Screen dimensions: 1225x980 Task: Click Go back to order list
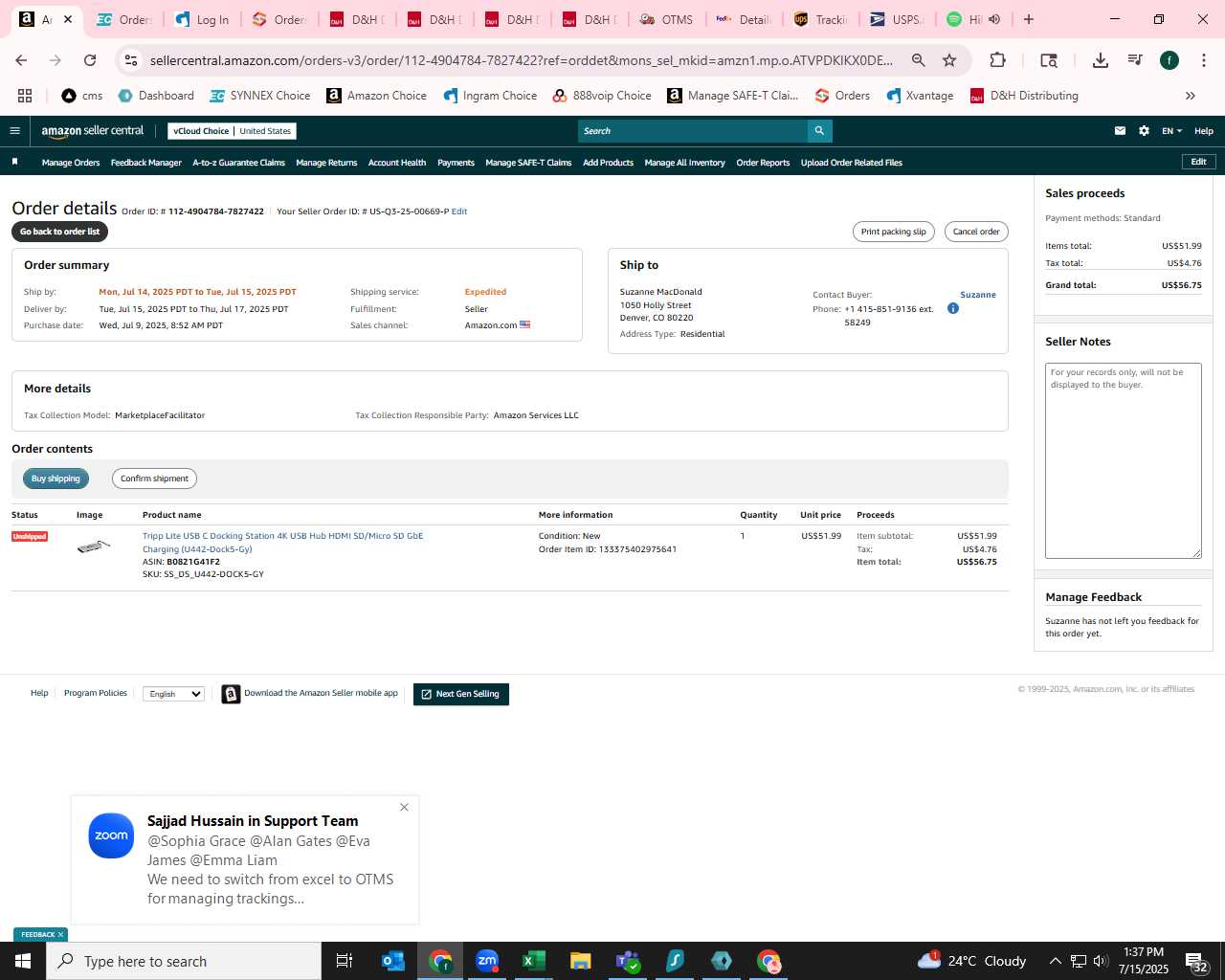pos(59,232)
